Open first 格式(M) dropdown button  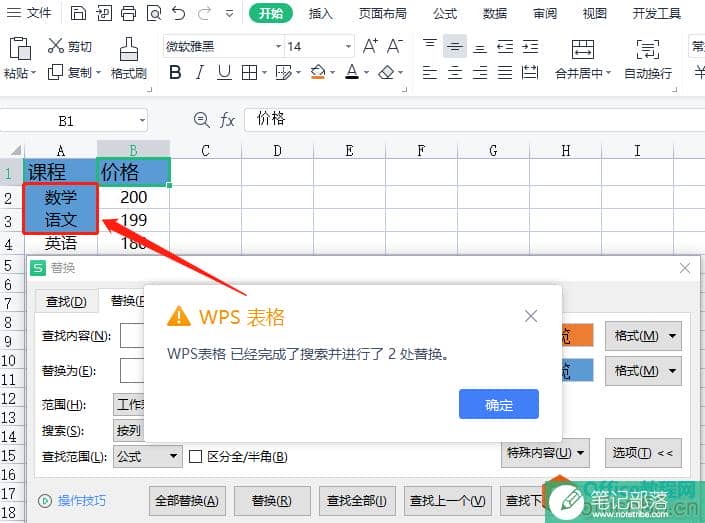643,335
